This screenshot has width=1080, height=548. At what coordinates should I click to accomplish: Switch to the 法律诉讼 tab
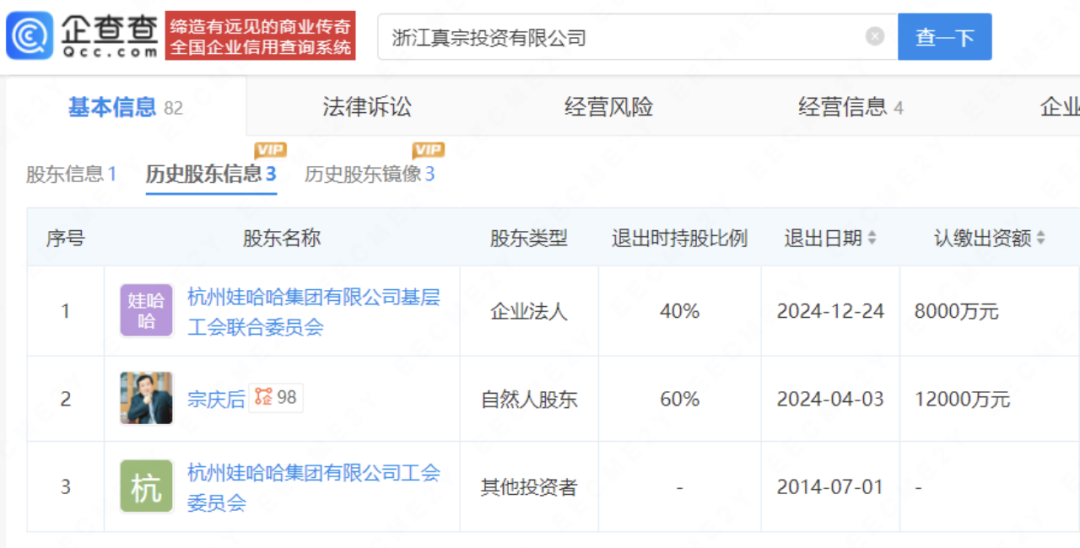(367, 107)
